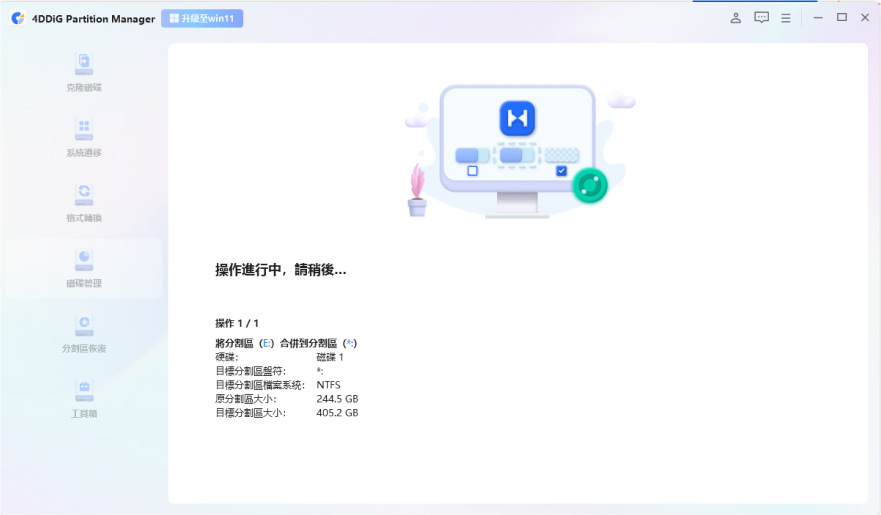The image size is (881, 515).
Task: Click the (E:) partition link text
Action: pyautogui.click(x=266, y=343)
